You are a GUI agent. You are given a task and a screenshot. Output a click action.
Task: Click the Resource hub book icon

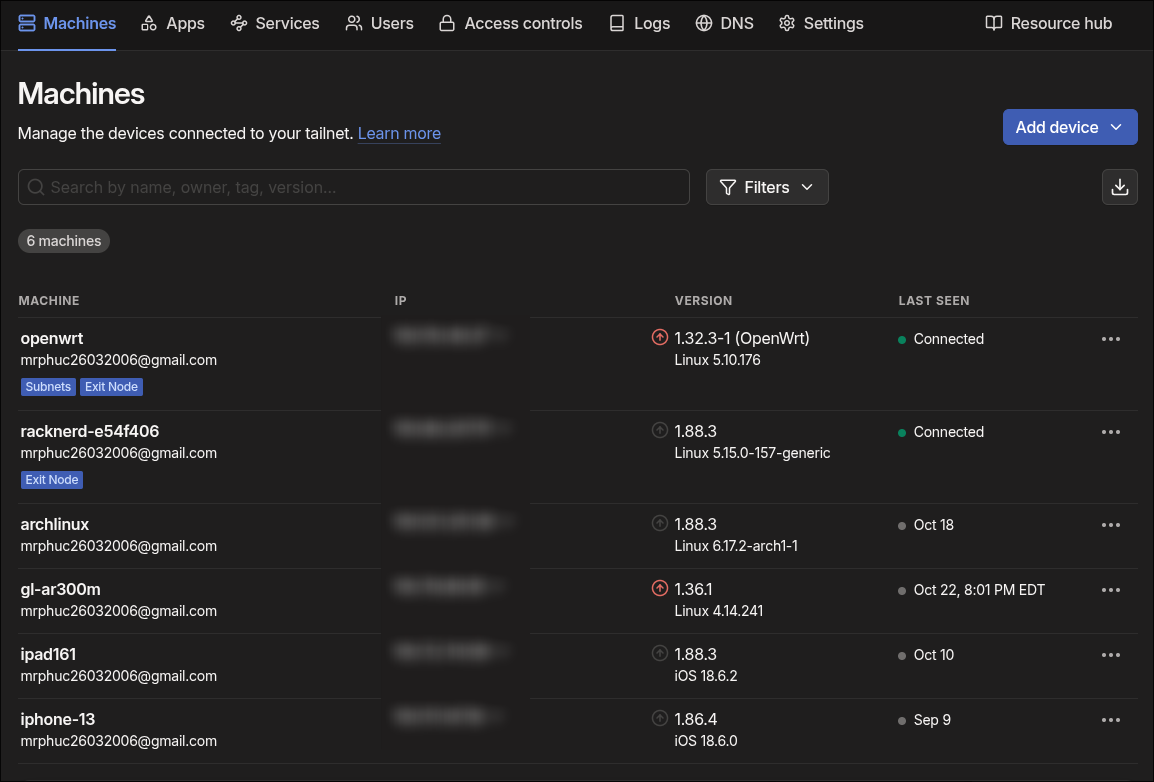coord(994,24)
